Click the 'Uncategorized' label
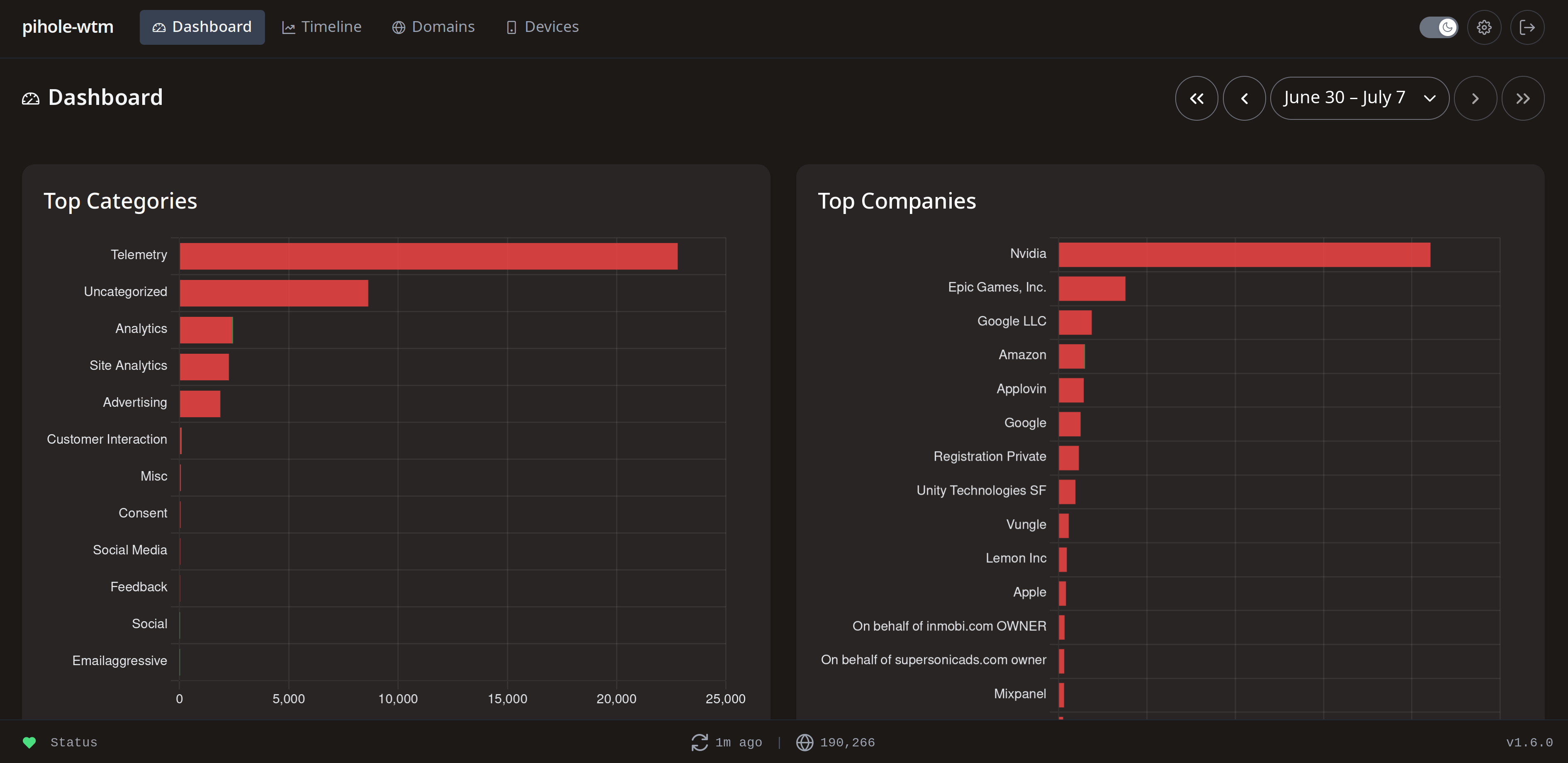1568x763 pixels. click(x=125, y=292)
